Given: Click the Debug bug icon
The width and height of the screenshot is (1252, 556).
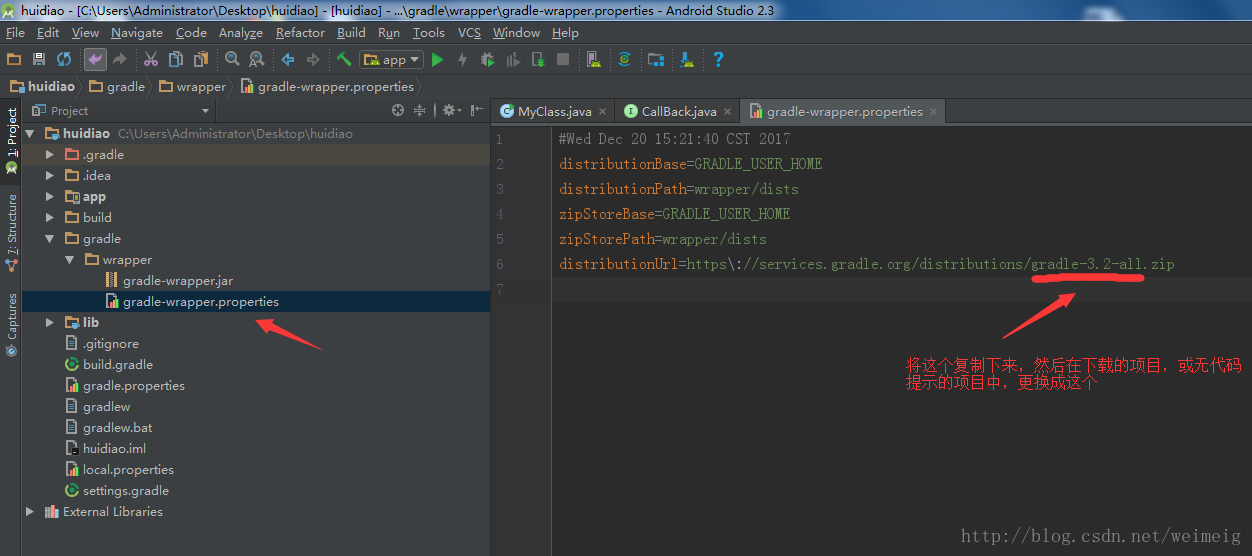Looking at the screenshot, I should point(488,60).
